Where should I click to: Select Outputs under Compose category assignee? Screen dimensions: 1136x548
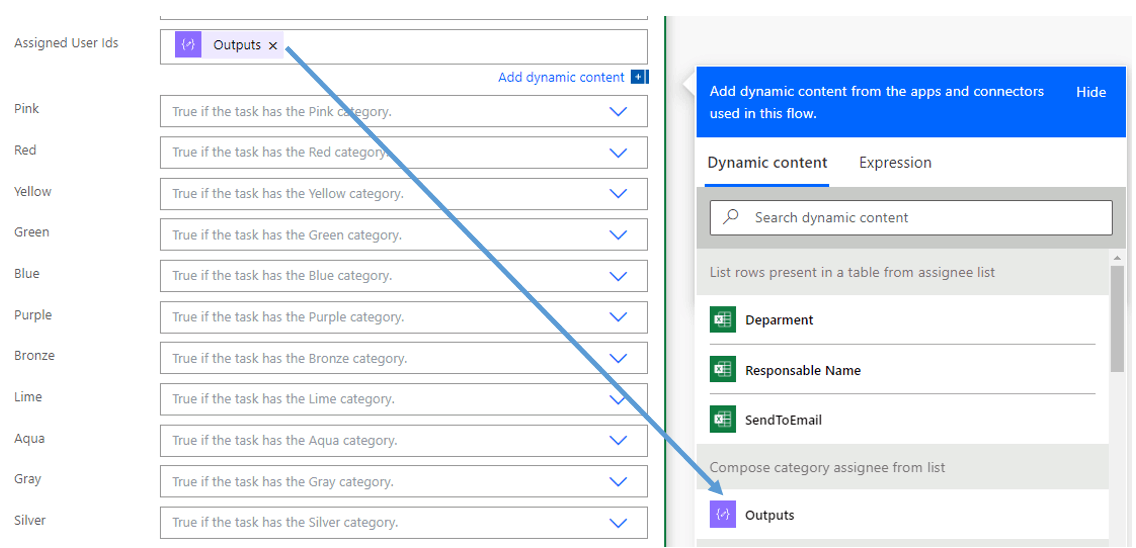[x=903, y=515]
